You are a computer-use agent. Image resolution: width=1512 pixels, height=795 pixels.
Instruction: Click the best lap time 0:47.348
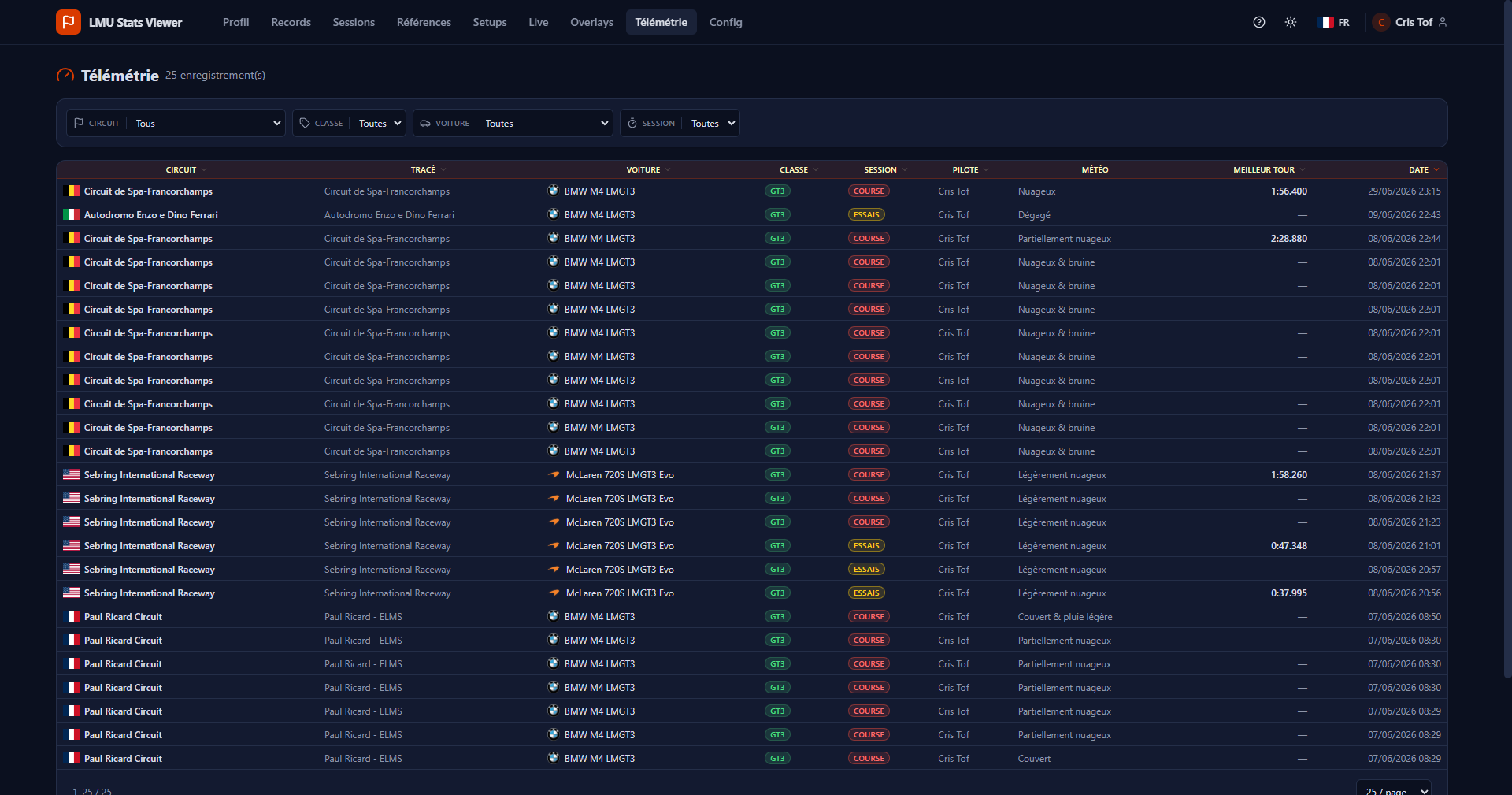(x=1289, y=546)
